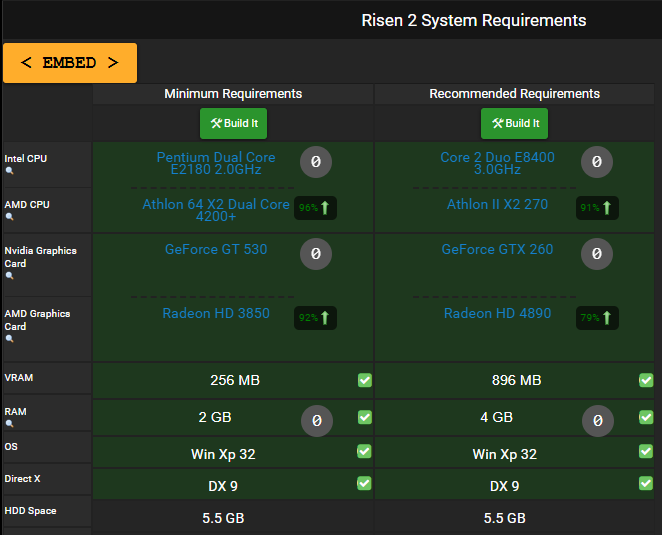Open the GeForce GT 530 link
The width and height of the screenshot is (662, 535).
[x=216, y=249]
